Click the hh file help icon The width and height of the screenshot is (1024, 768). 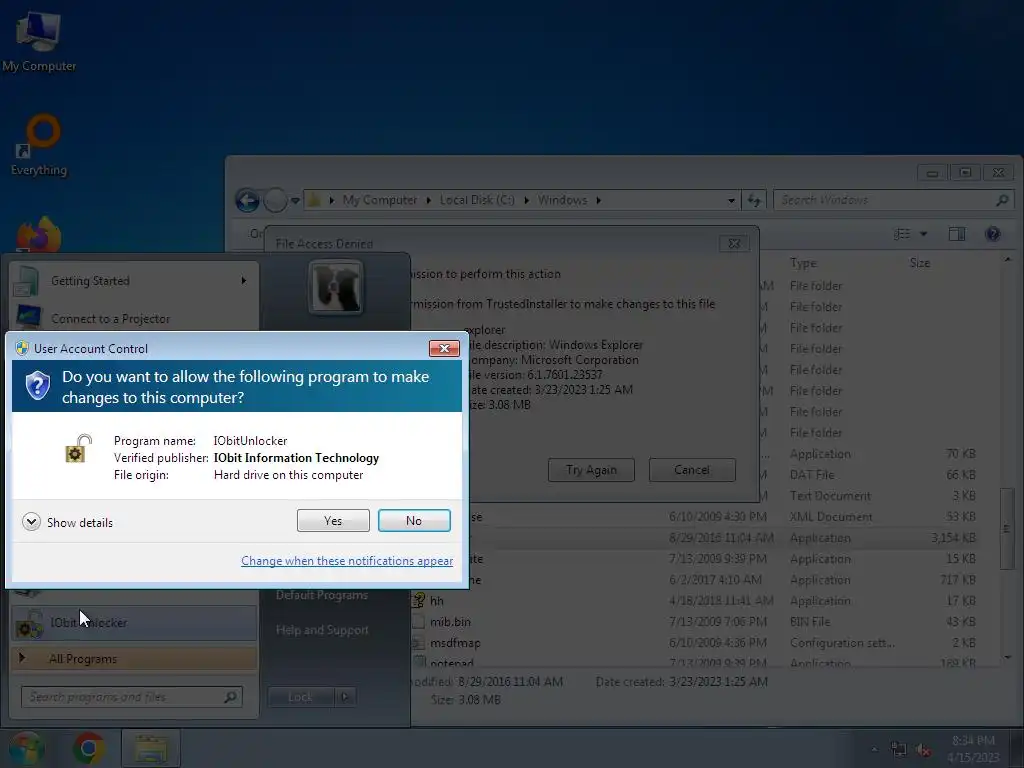coord(419,600)
